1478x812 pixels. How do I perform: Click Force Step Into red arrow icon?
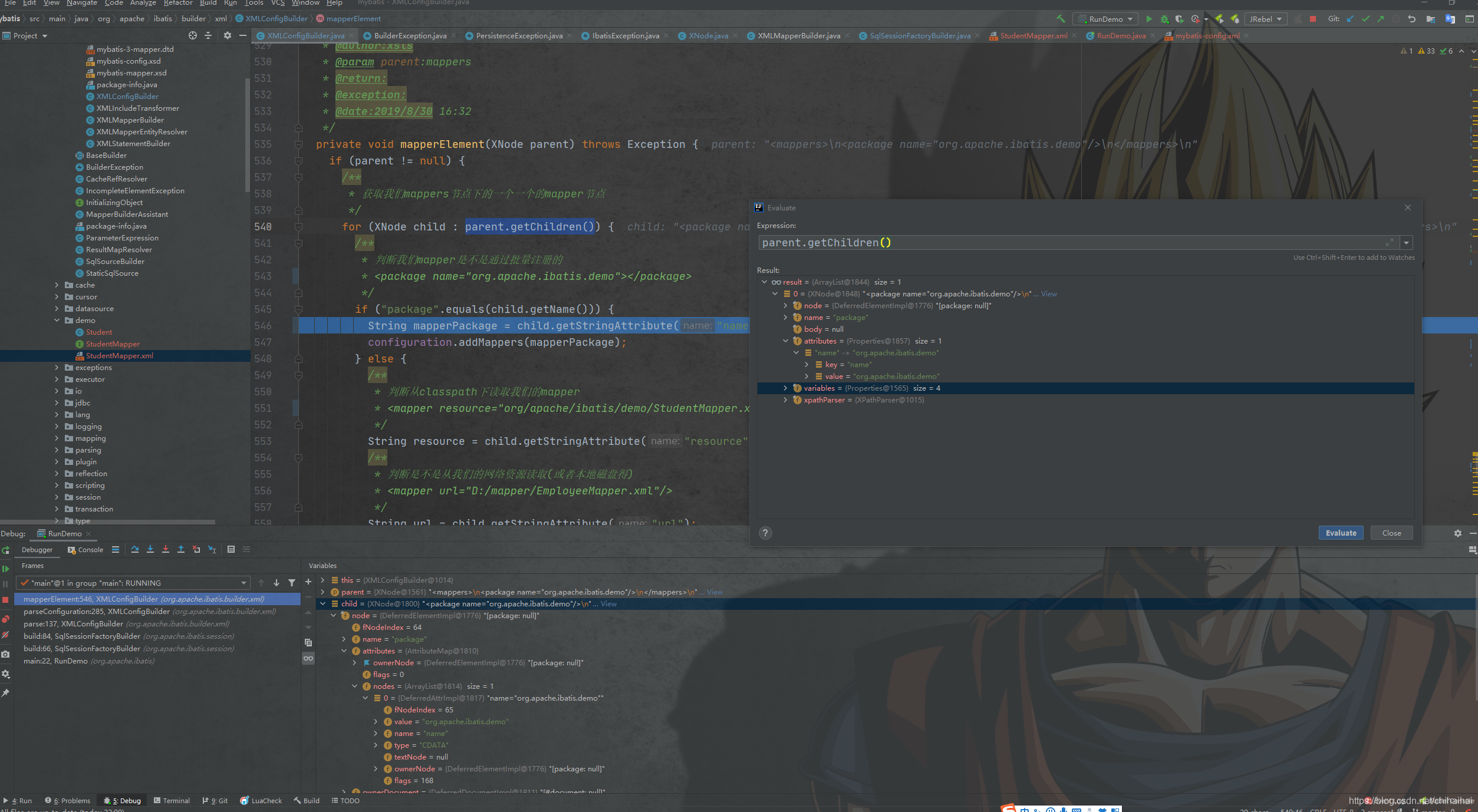(x=166, y=549)
